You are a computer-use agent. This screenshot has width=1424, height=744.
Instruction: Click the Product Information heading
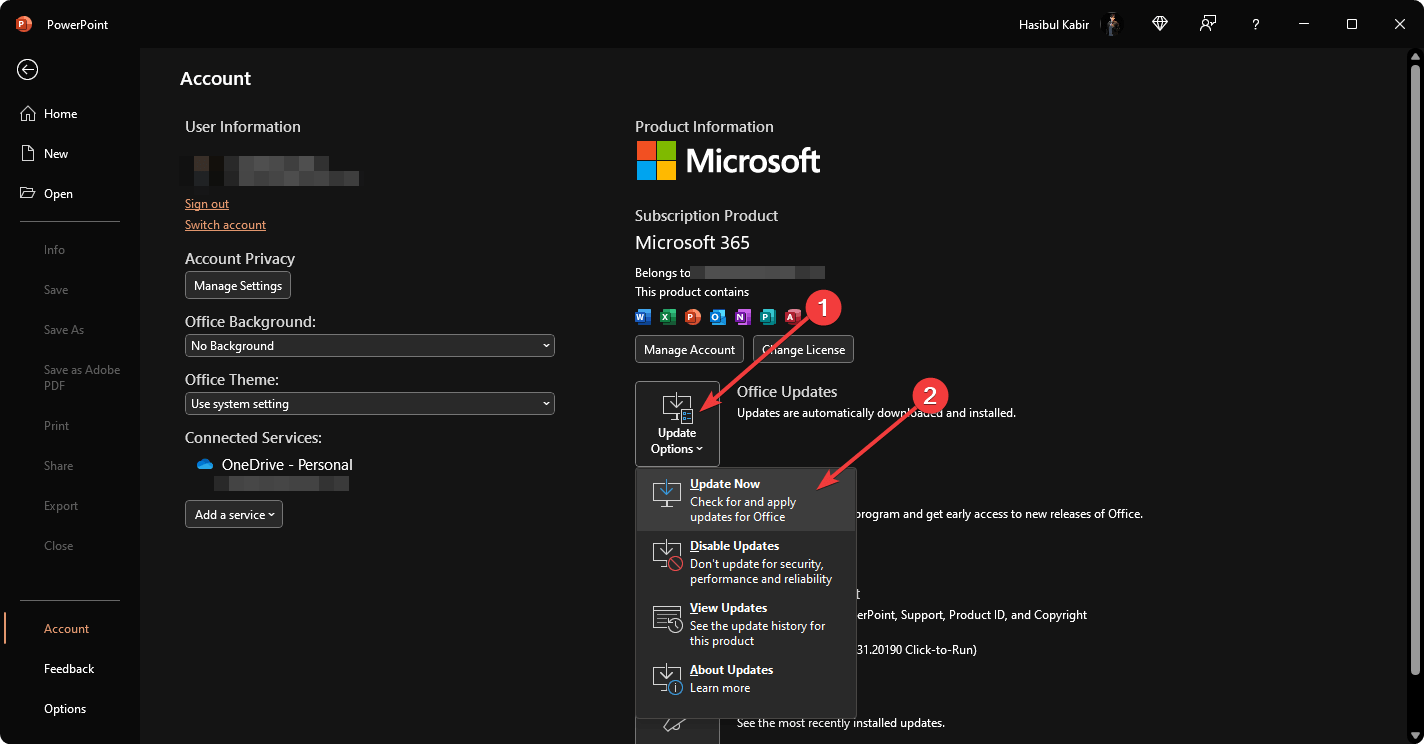click(704, 127)
